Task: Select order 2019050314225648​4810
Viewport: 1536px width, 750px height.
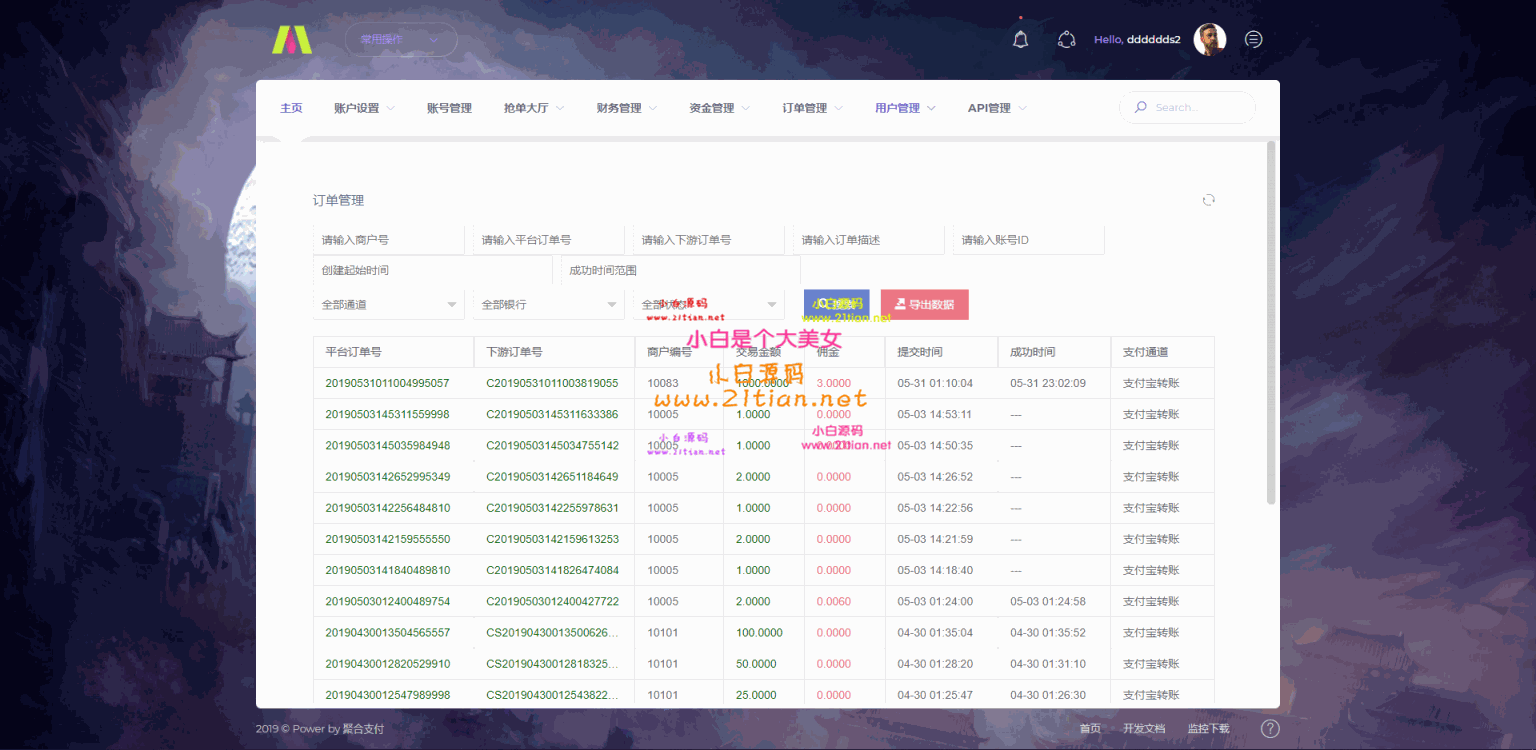Action: click(x=387, y=508)
